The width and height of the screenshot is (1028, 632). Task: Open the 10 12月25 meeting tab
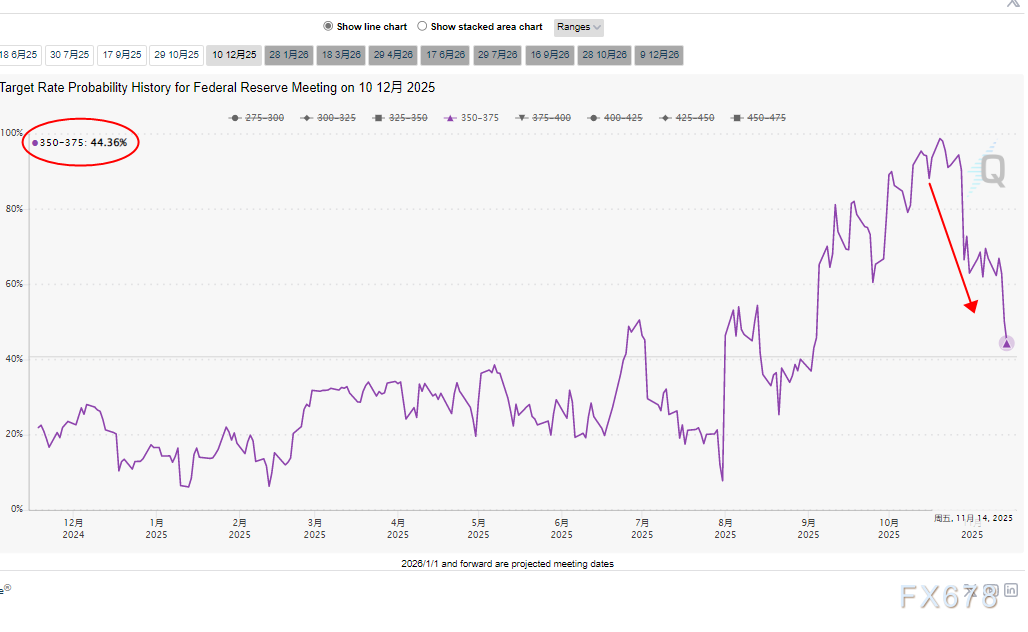pos(234,55)
